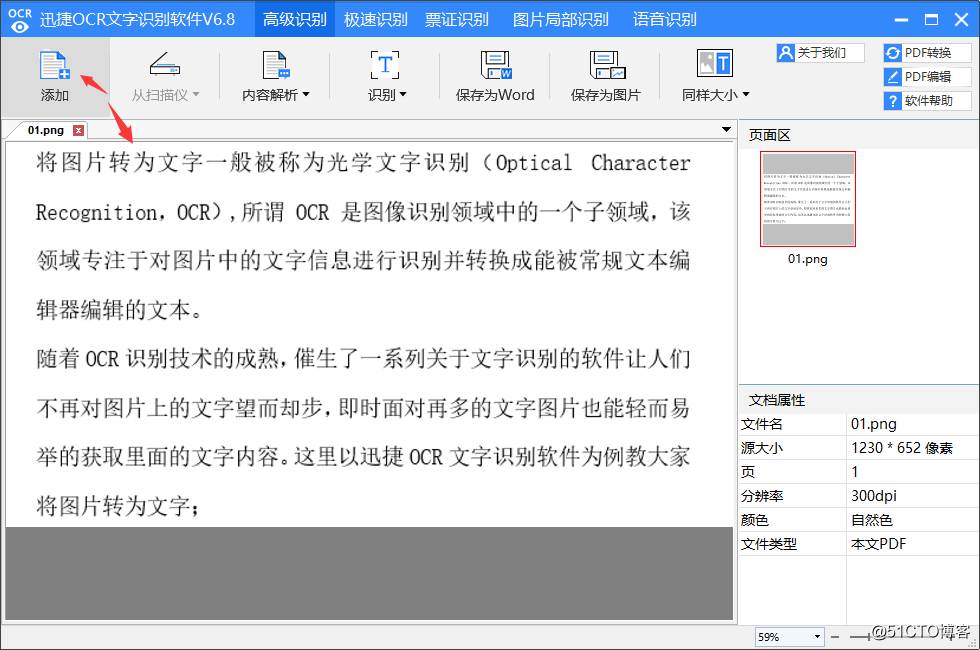Click the 识别 recognize text icon
Image resolution: width=980 pixels, height=650 pixels.
pyautogui.click(x=385, y=65)
